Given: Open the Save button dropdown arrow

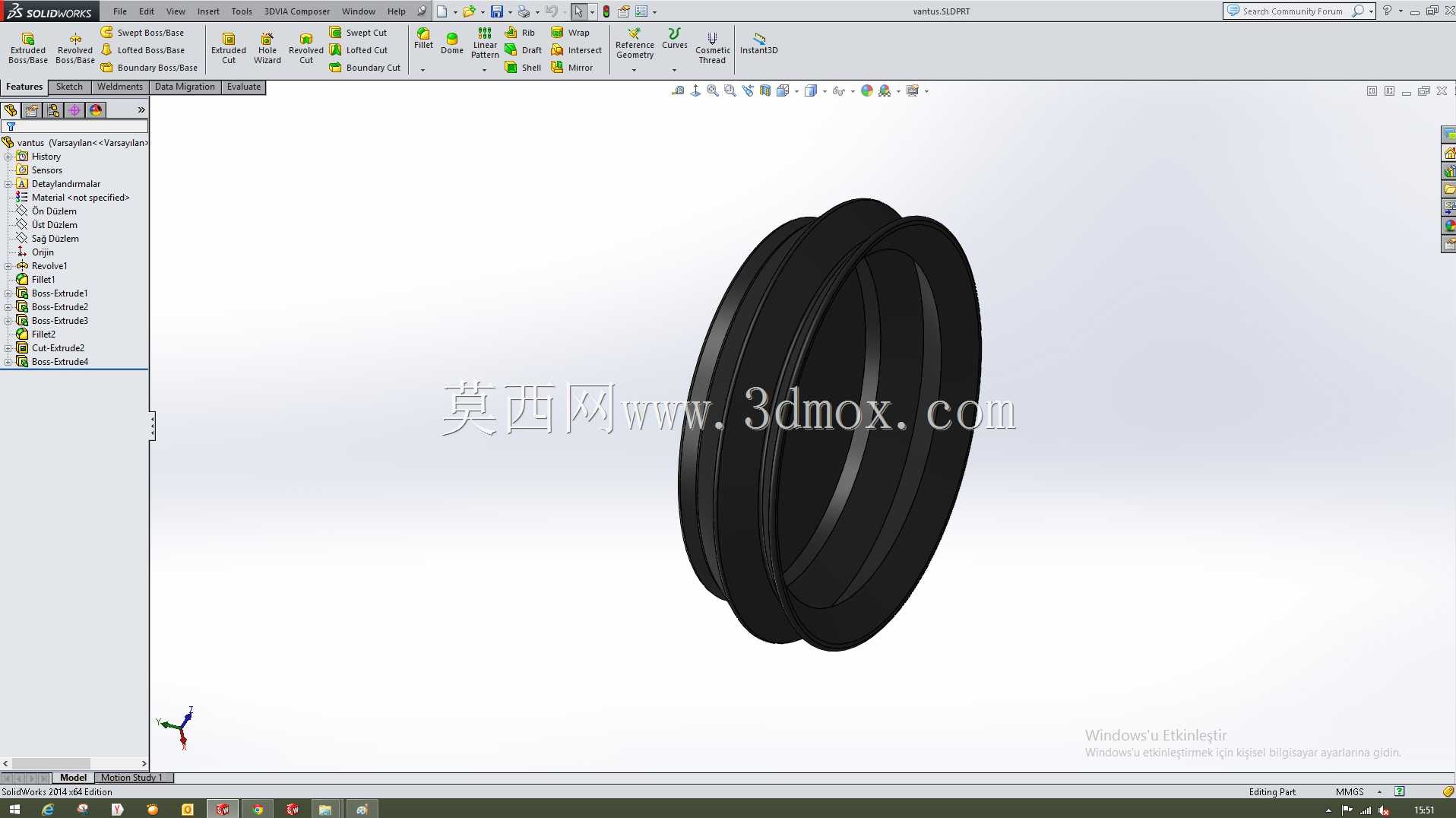Looking at the screenshot, I should click(x=510, y=12).
